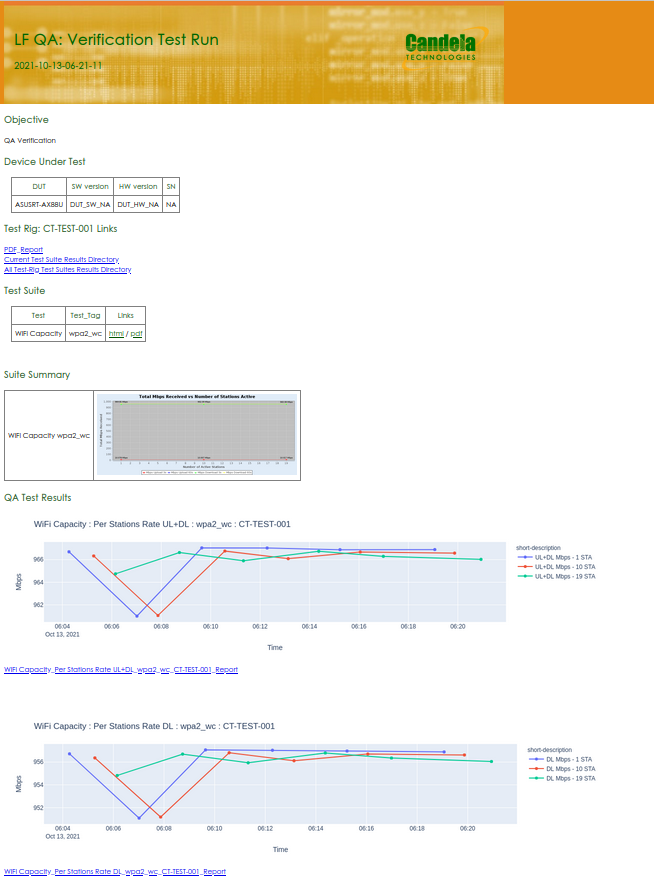This screenshot has height=895, width=654.
Task: Open WiFi Capacity UL+DL Report link
Action: pyautogui.click(x=121, y=670)
